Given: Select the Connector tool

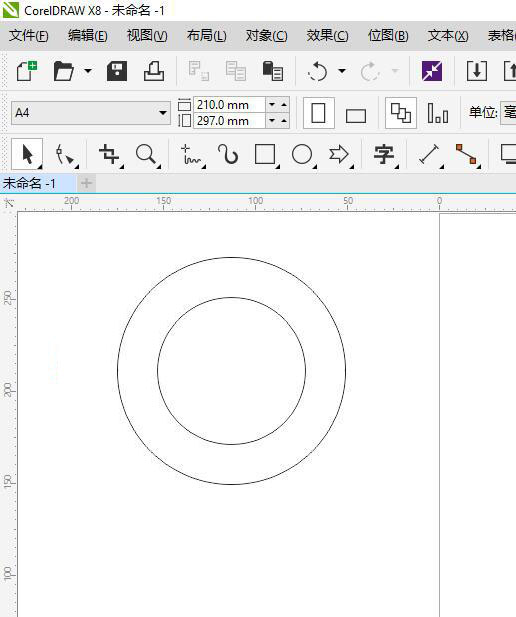Looking at the screenshot, I should (466, 154).
